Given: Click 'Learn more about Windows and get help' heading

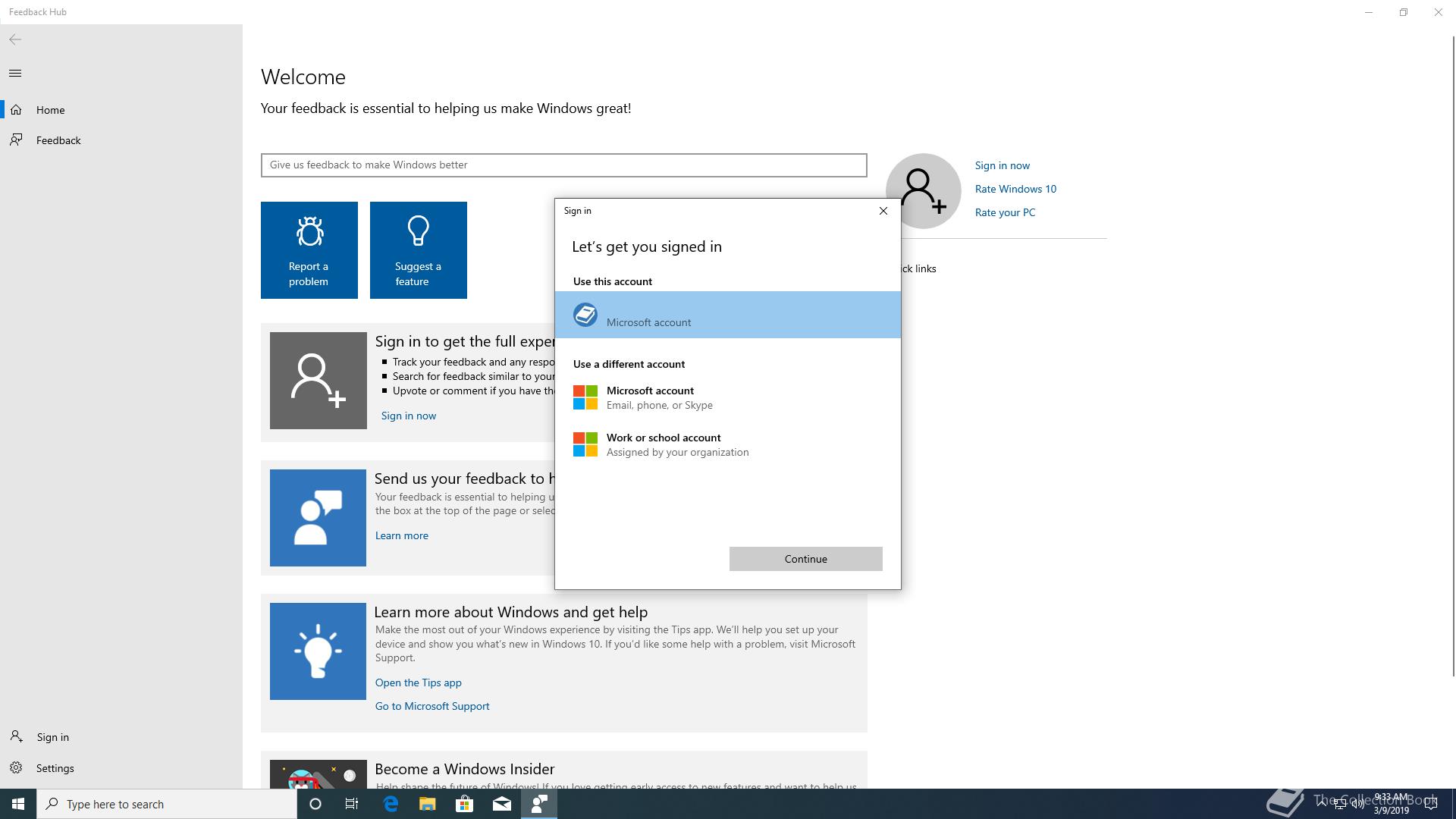Looking at the screenshot, I should point(511,612).
